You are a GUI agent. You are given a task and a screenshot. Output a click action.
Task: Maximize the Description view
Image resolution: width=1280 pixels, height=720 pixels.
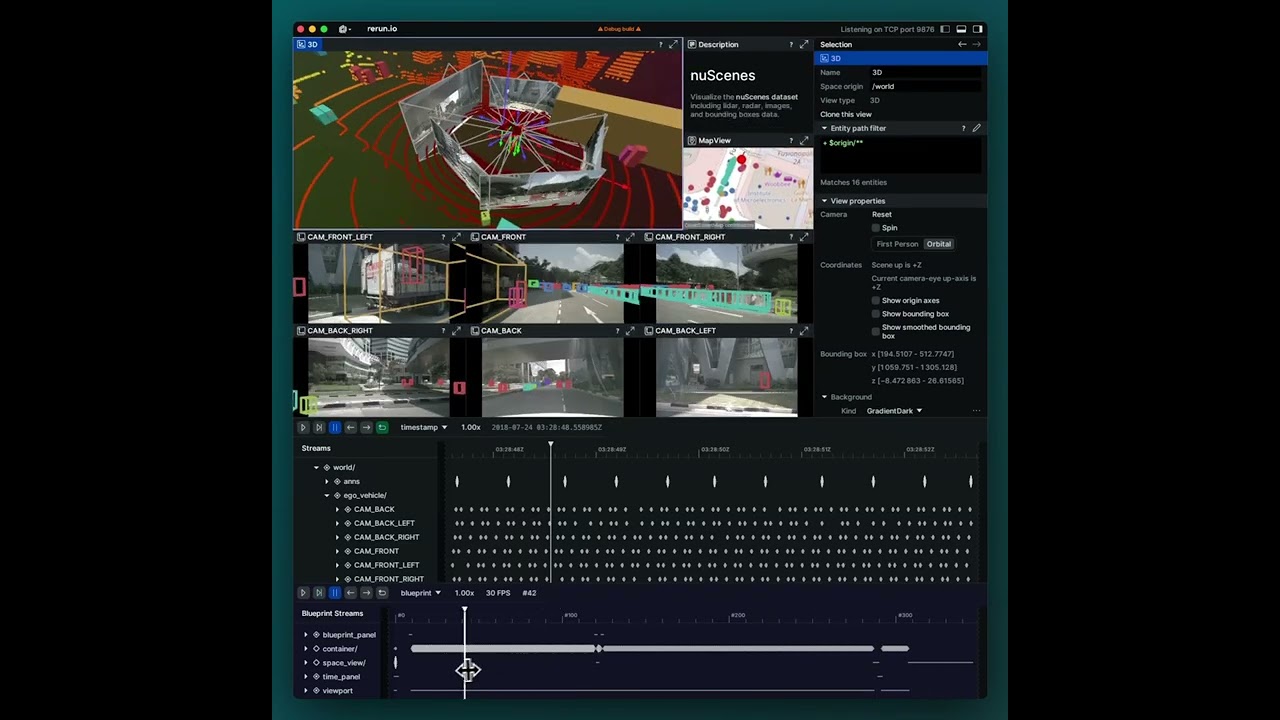[x=804, y=45]
